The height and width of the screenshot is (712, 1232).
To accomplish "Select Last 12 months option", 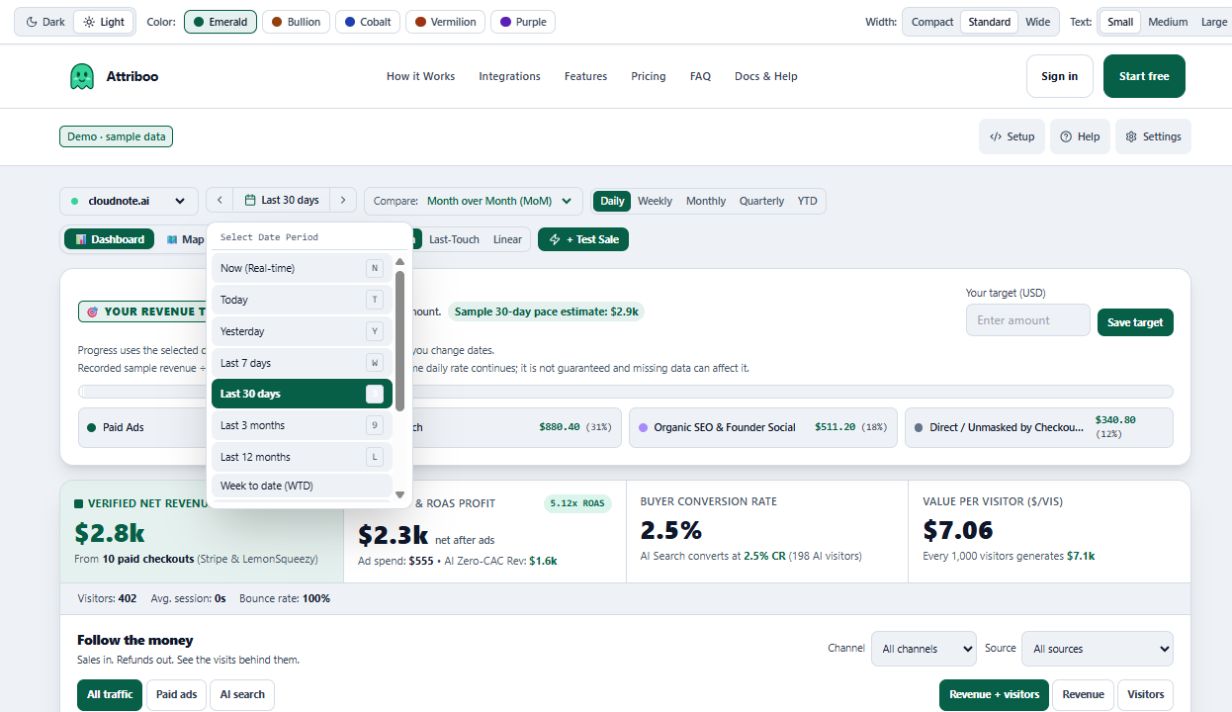I will click(301, 457).
